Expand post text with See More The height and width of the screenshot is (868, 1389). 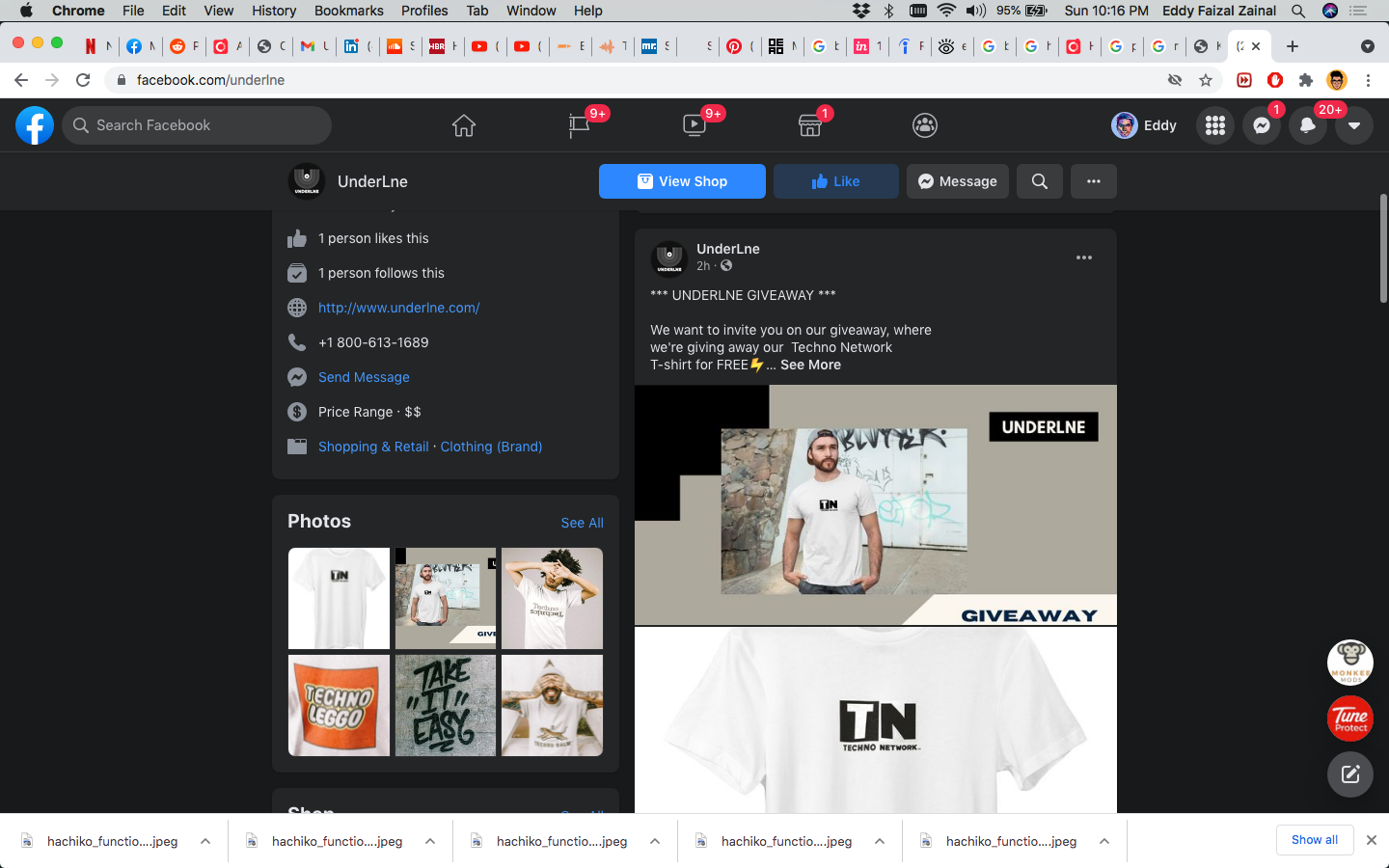(810, 365)
